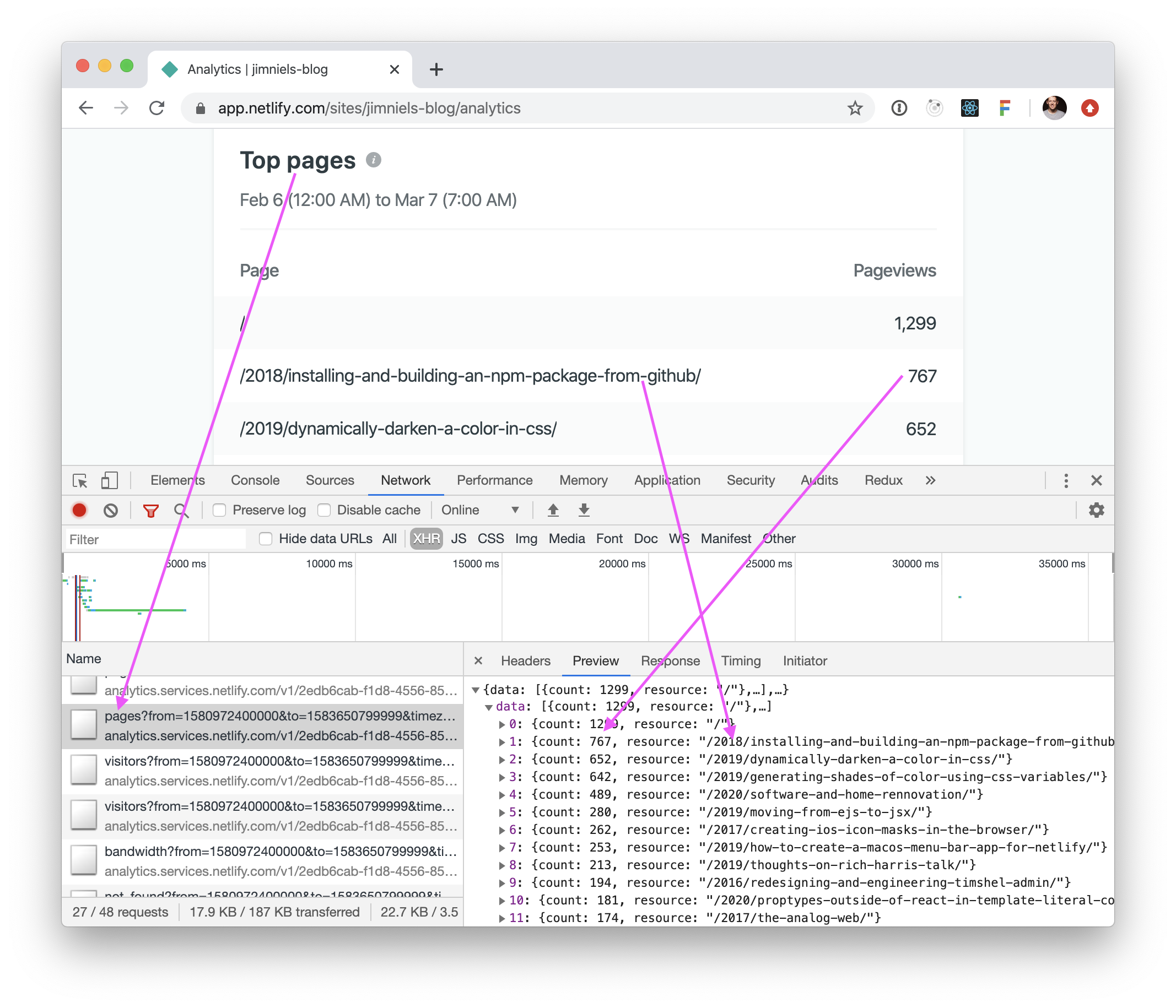Enable the Preserve log checkbox
The width and height of the screenshot is (1176, 1008).
(x=220, y=510)
